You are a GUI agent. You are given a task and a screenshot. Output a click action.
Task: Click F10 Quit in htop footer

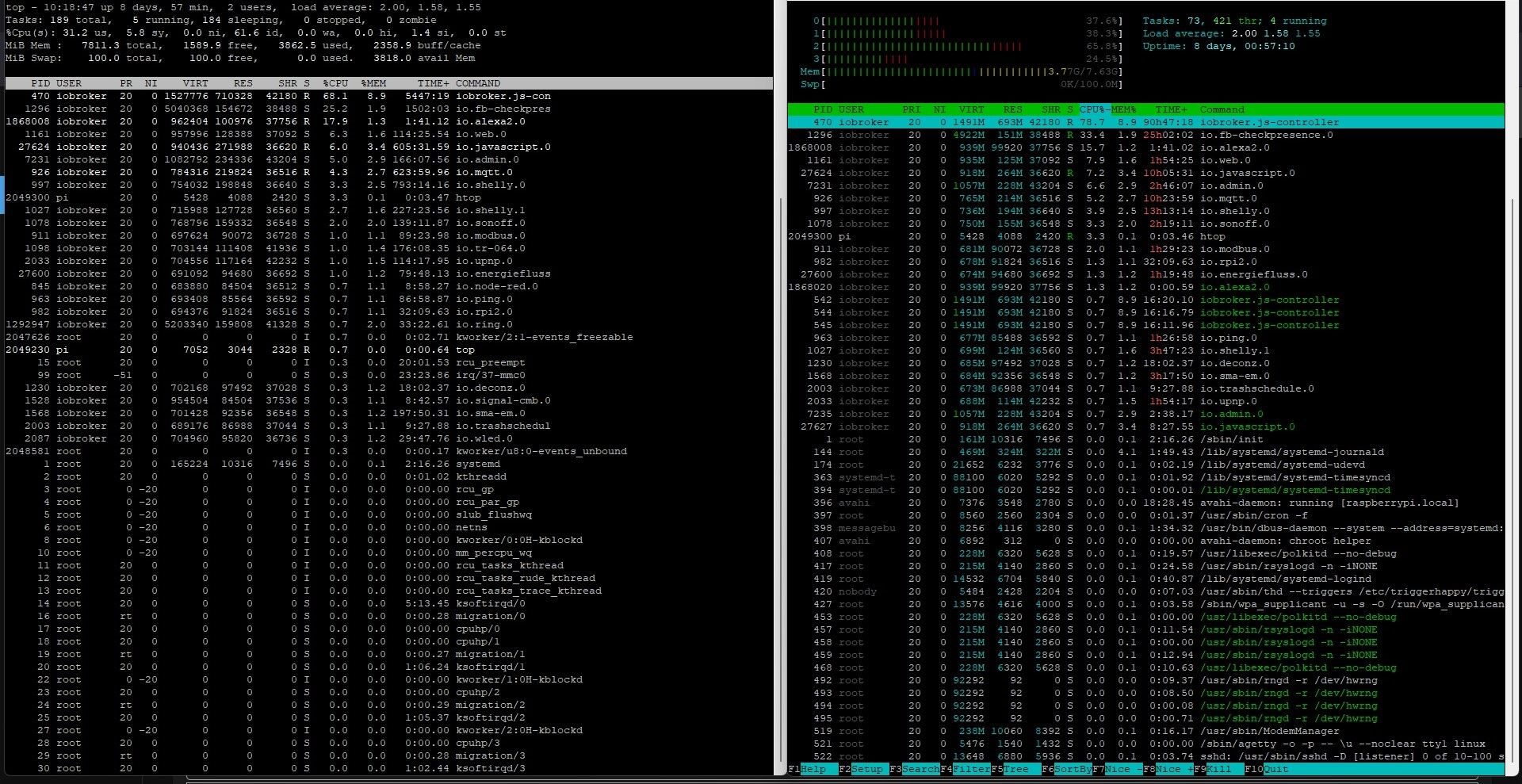[1267, 769]
